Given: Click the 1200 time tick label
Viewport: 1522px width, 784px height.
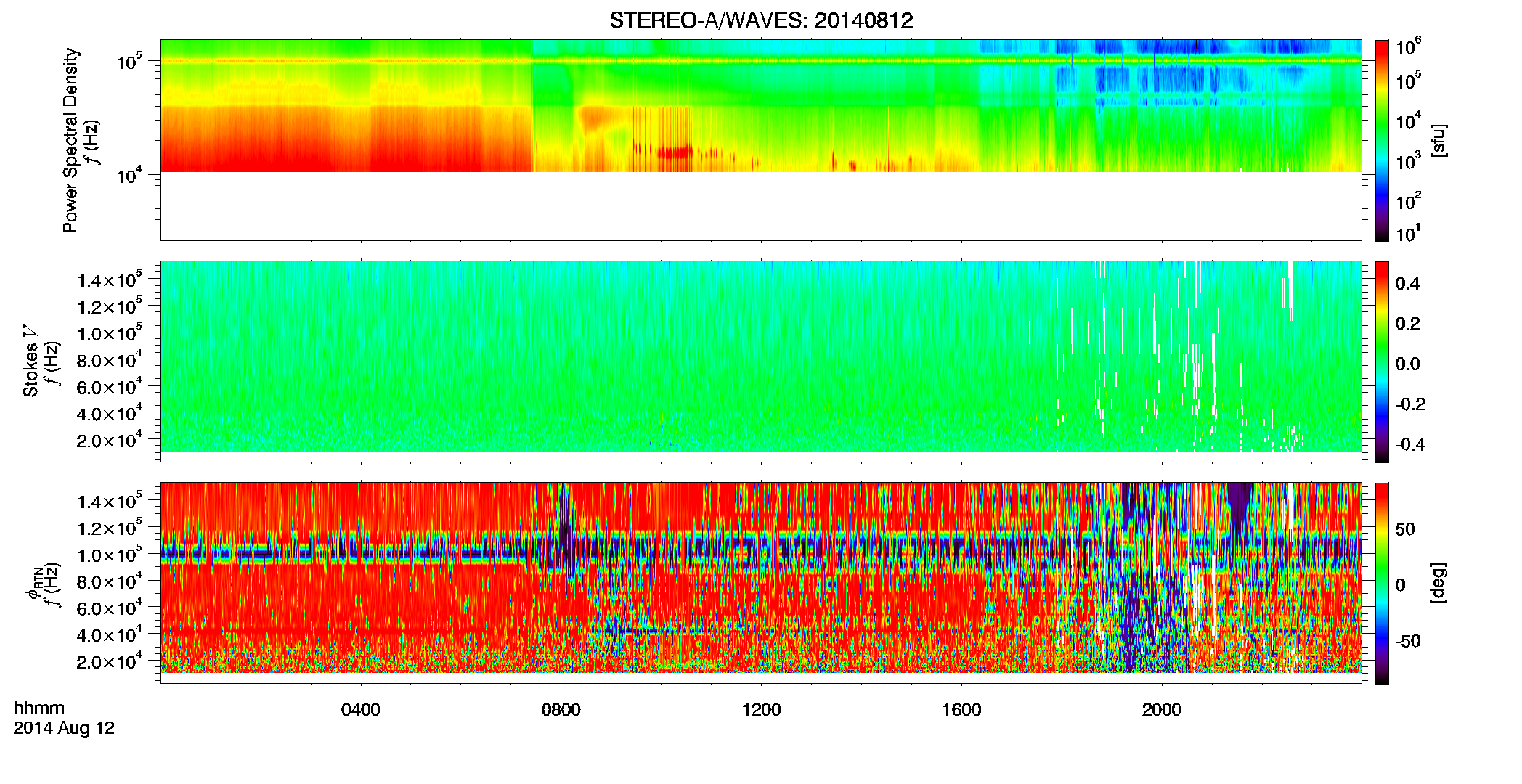Looking at the screenshot, I should coord(761,710).
